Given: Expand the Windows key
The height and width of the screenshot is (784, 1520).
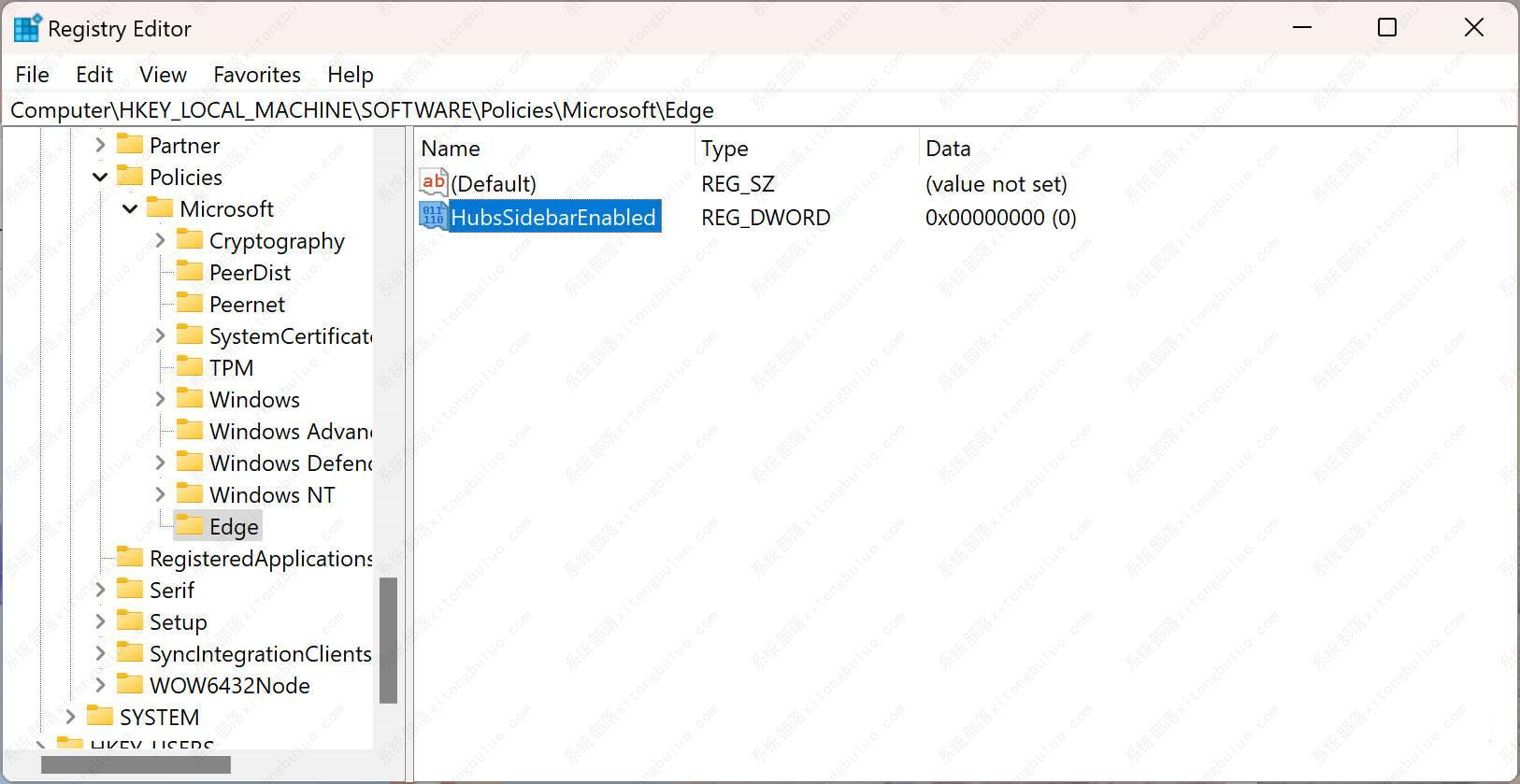Looking at the screenshot, I should point(160,400).
